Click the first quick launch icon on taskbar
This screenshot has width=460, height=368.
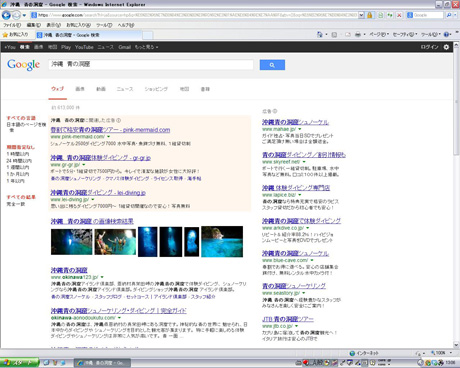[x=46, y=362]
